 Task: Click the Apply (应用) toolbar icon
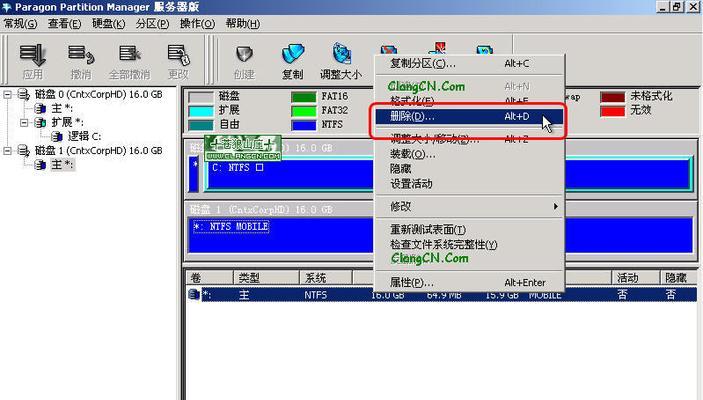click(x=32, y=55)
